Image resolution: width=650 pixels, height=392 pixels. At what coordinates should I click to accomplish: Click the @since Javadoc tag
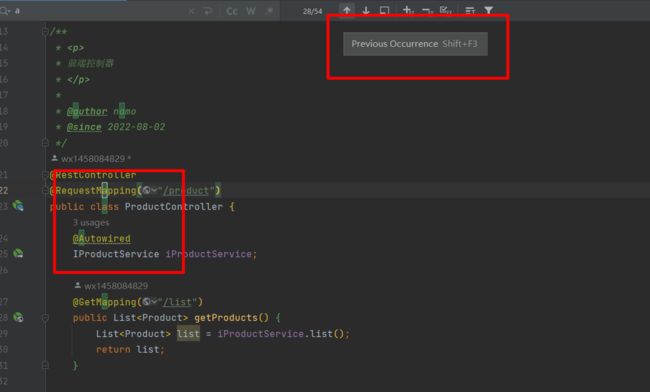[x=84, y=127]
